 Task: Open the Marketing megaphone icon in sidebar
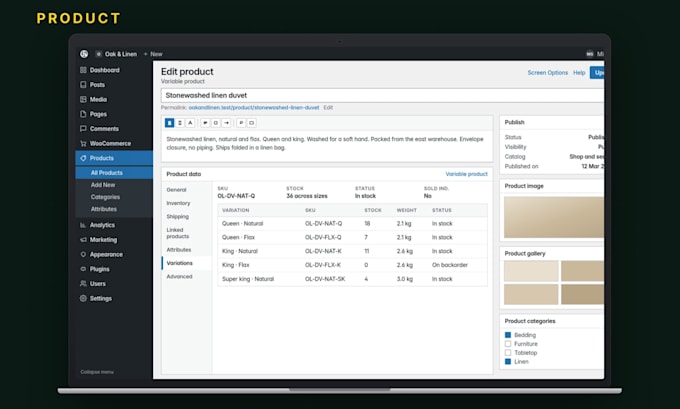tap(83, 240)
